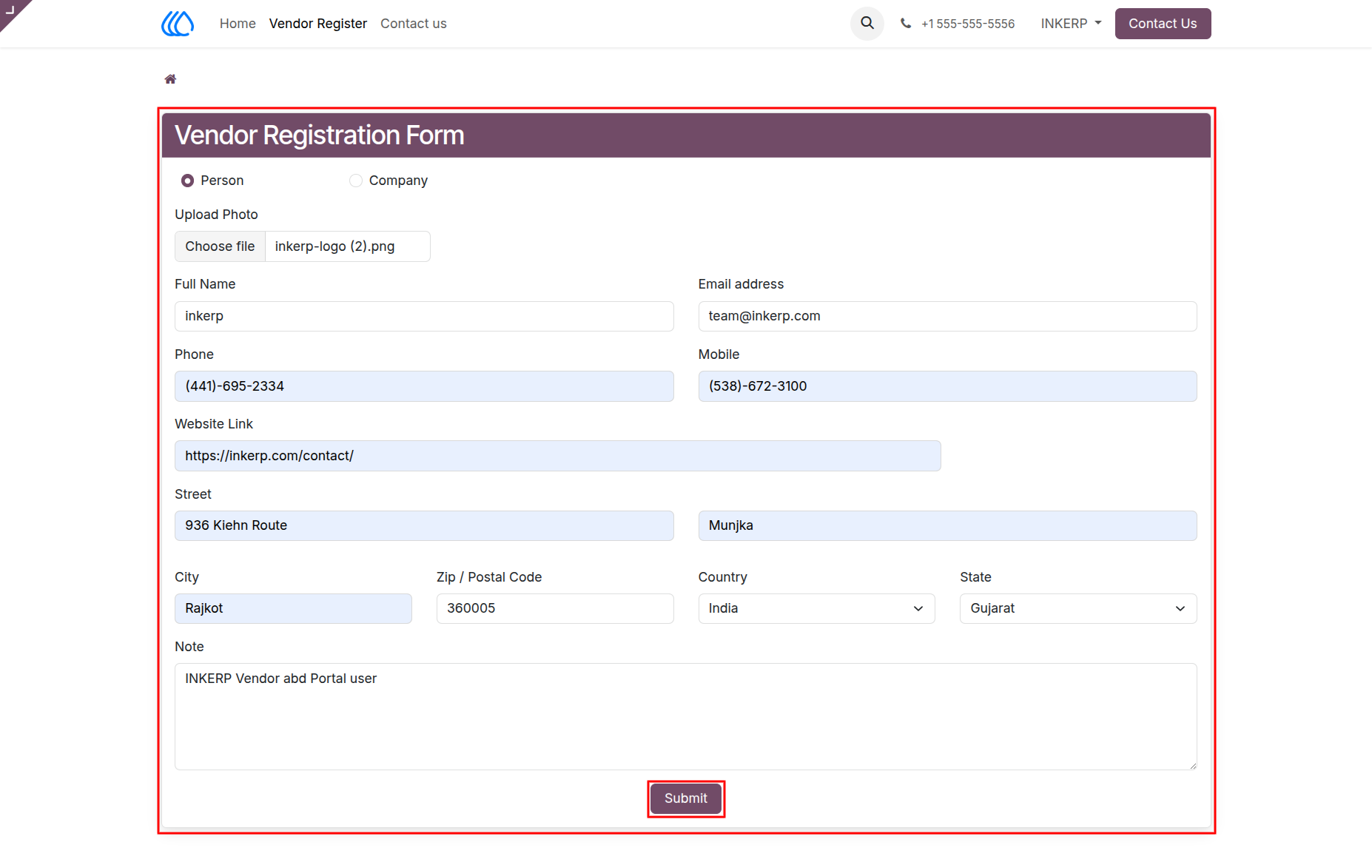Click the Website Link field

557,456
